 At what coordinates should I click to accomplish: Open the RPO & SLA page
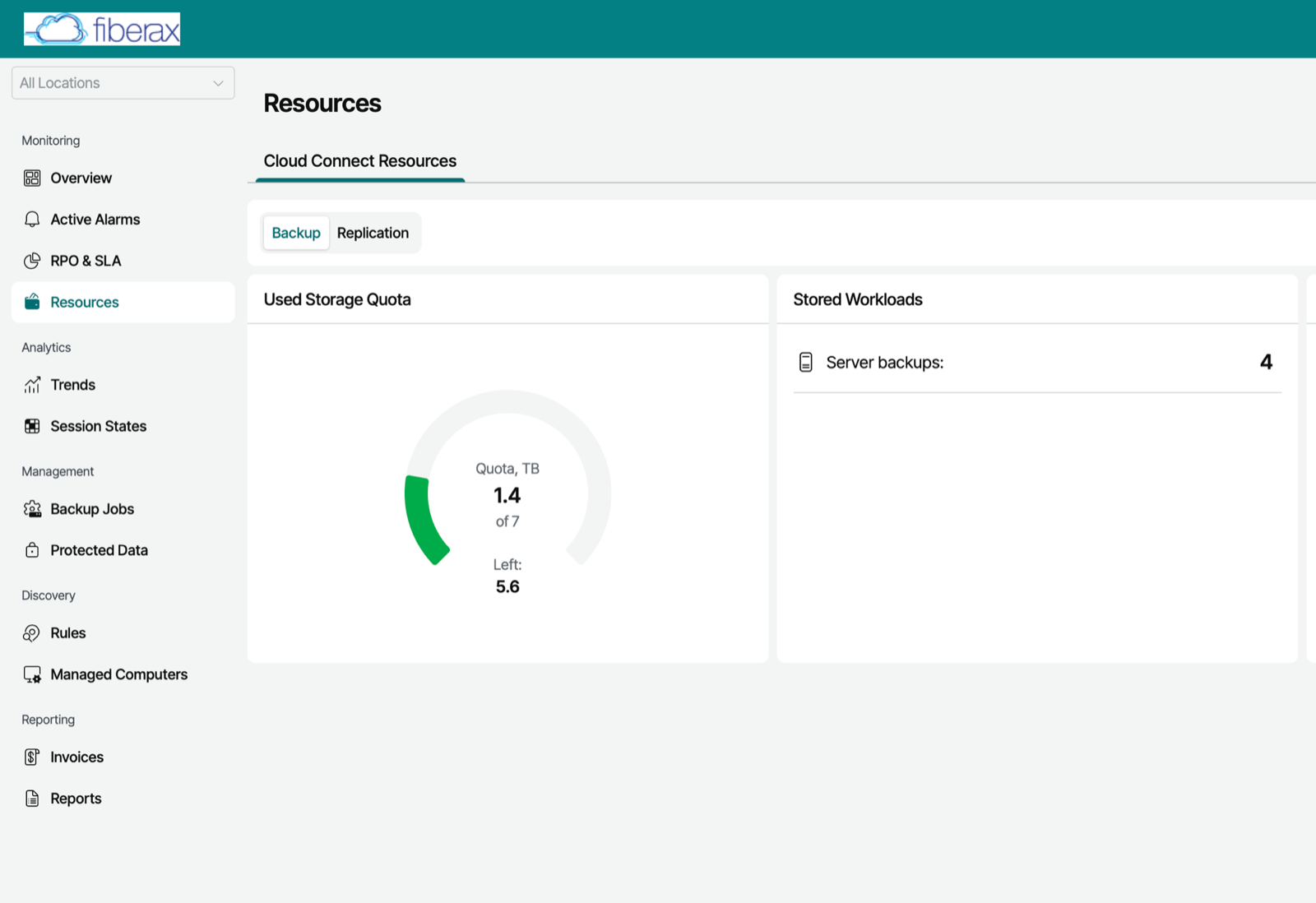tap(123, 261)
